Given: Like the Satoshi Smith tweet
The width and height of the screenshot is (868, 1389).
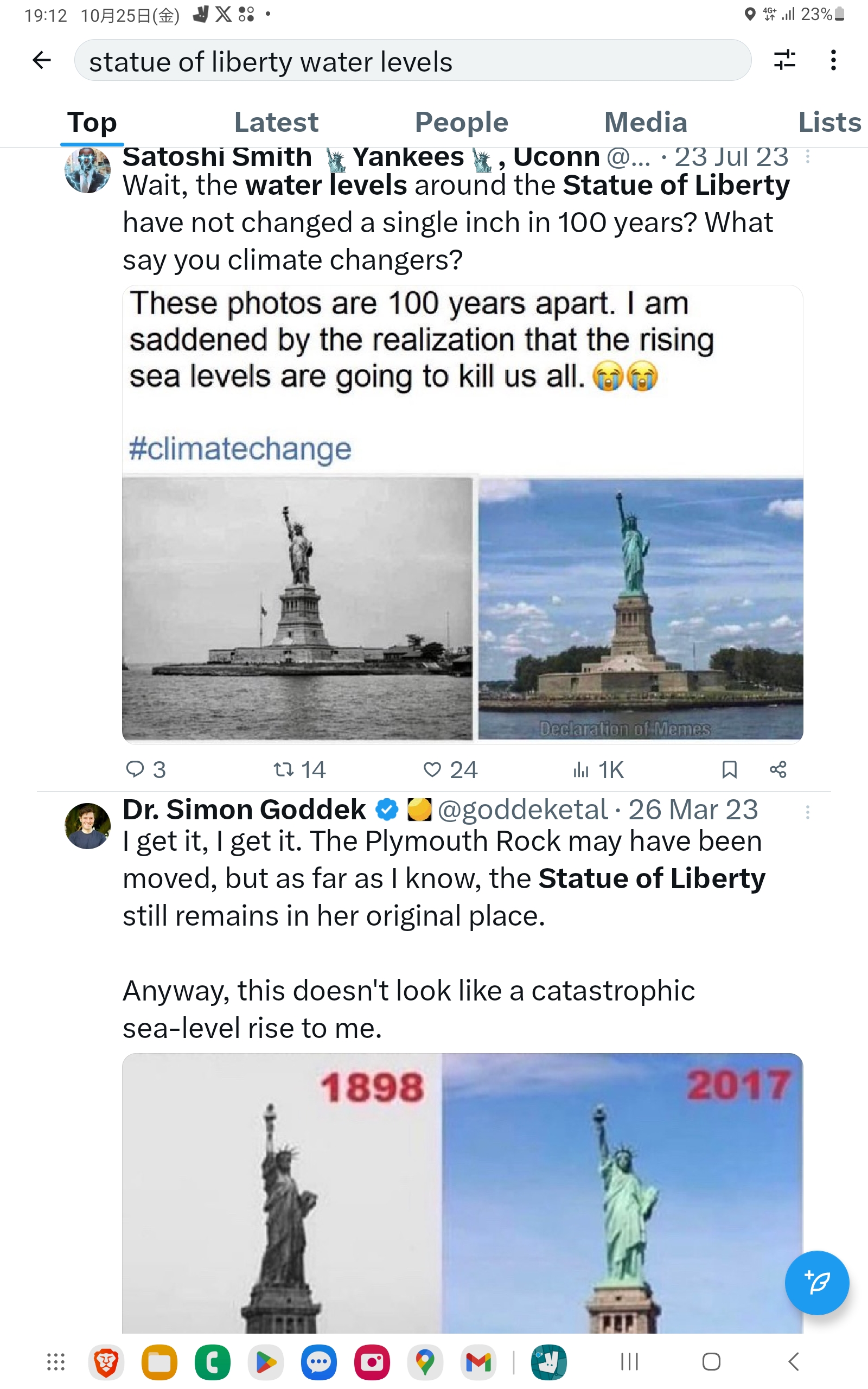Looking at the screenshot, I should point(432,769).
